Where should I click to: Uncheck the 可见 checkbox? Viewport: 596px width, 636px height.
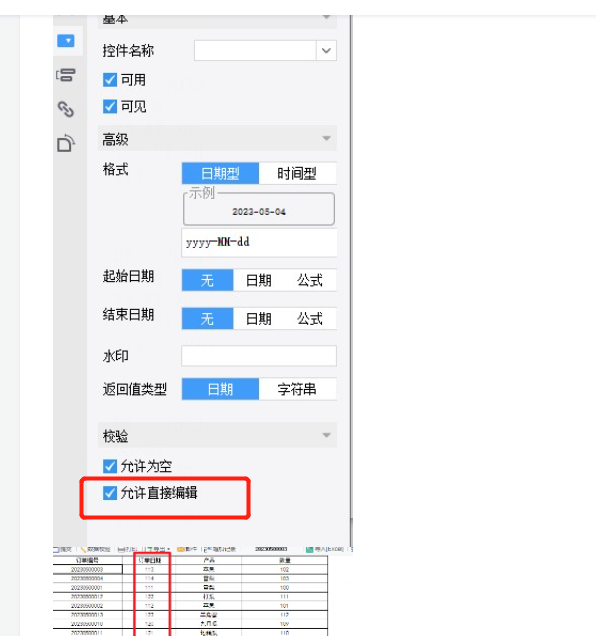(110, 107)
